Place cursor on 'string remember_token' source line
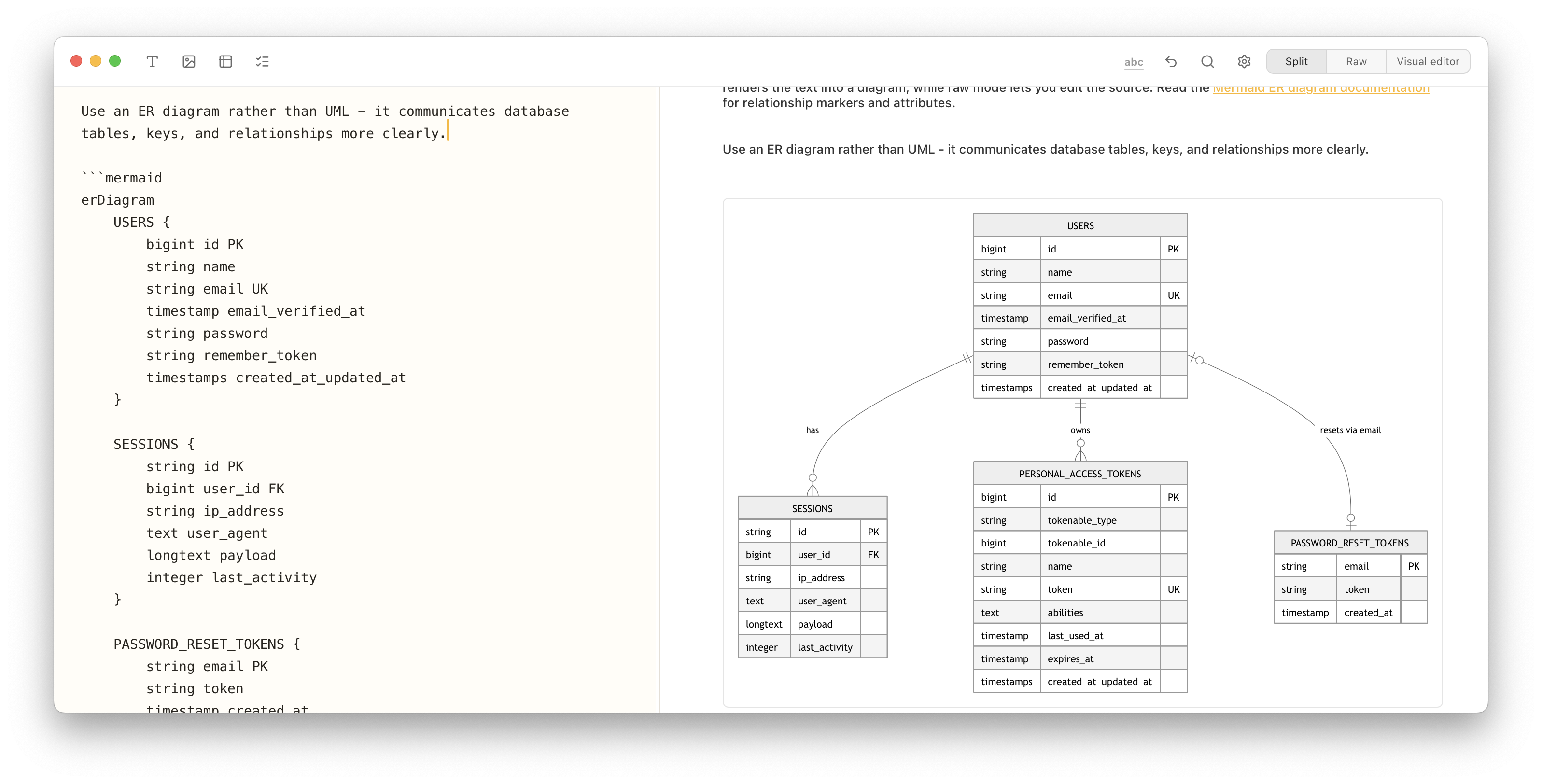 point(231,355)
